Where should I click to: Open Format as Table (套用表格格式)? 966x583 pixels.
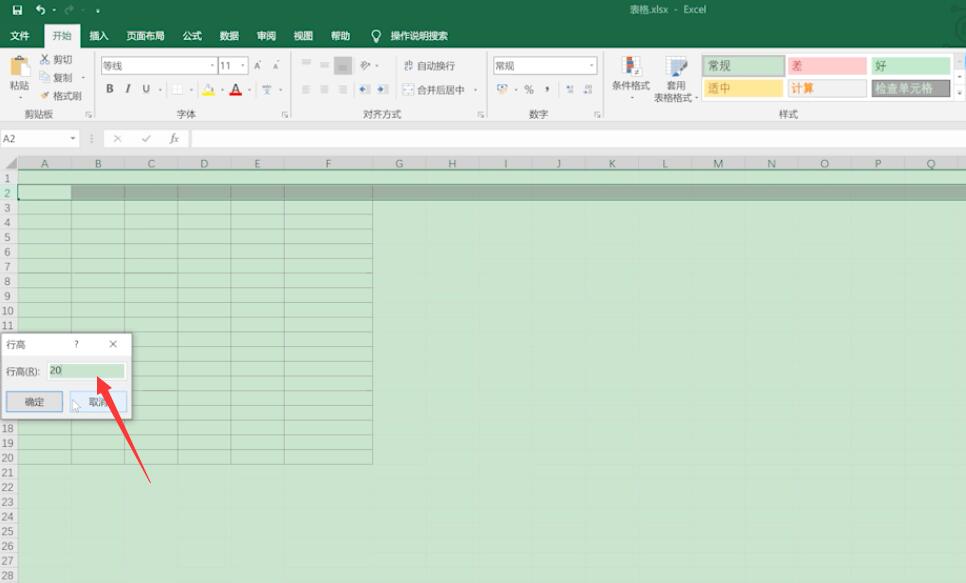[676, 79]
